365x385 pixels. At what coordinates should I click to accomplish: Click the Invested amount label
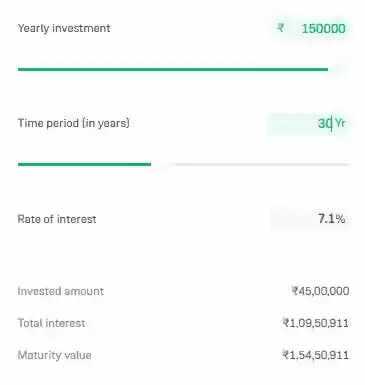coord(60,291)
